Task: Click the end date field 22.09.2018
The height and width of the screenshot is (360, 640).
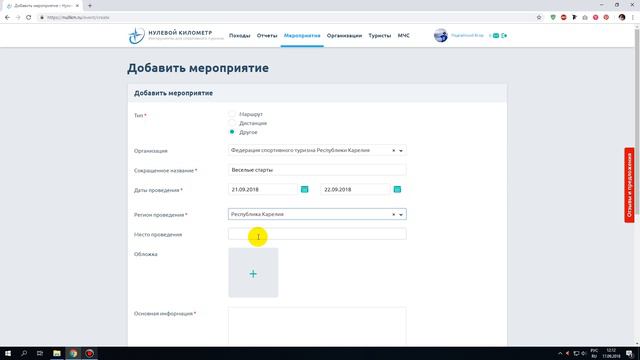Action: pyautogui.click(x=356, y=189)
